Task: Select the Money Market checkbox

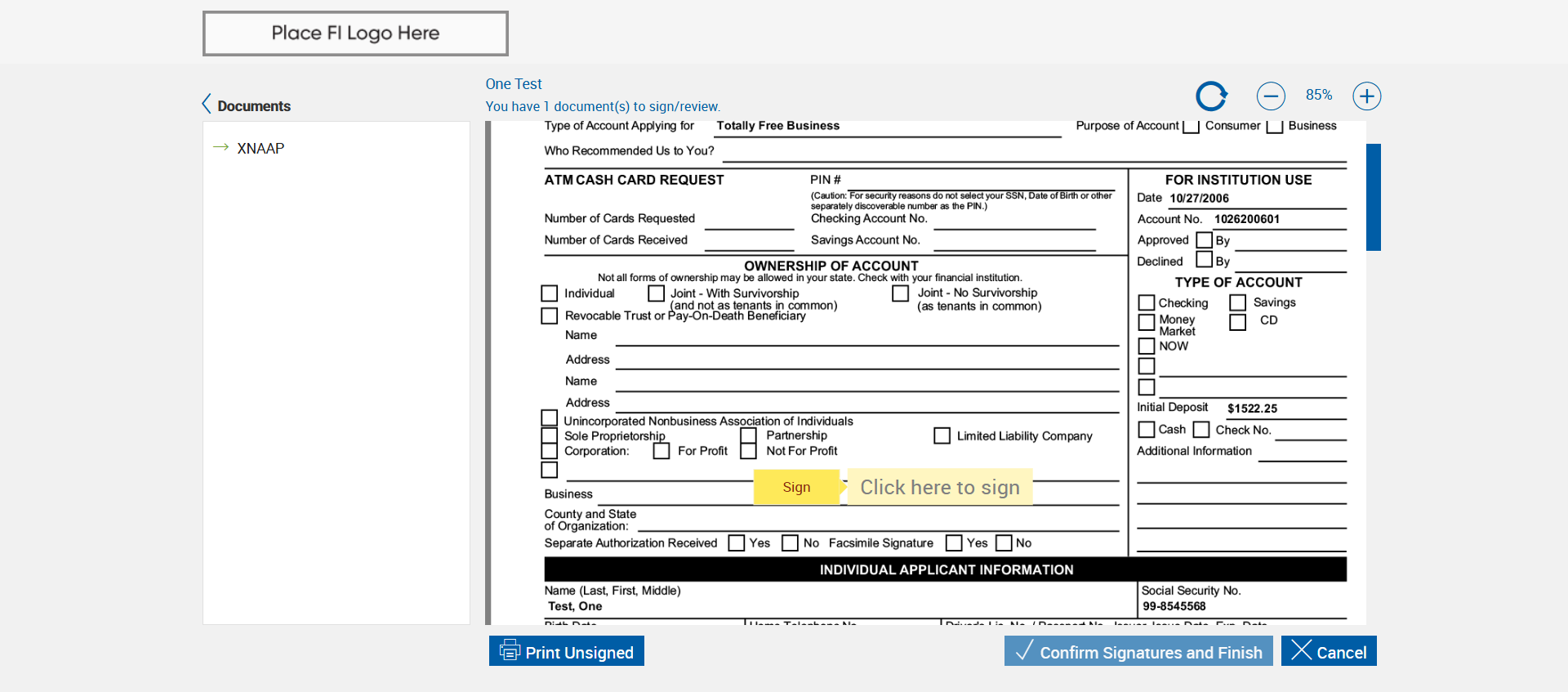Action: tap(1147, 322)
